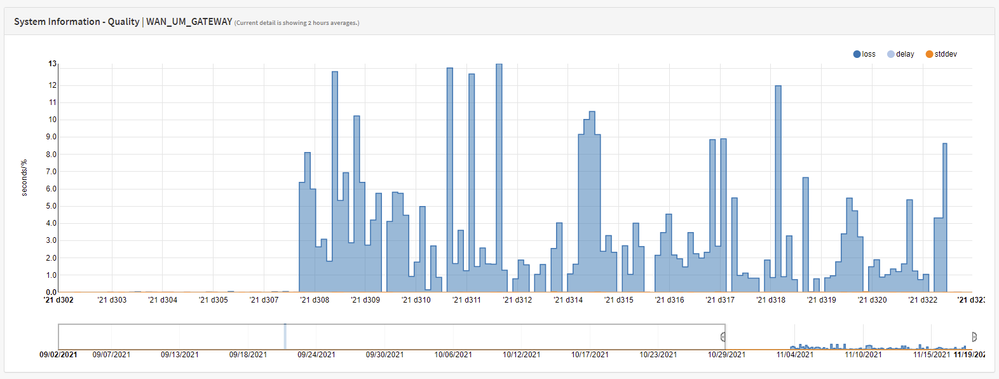The width and height of the screenshot is (999, 379).
Task: Click the 0.0 value on the y-axis
Action: [52, 292]
